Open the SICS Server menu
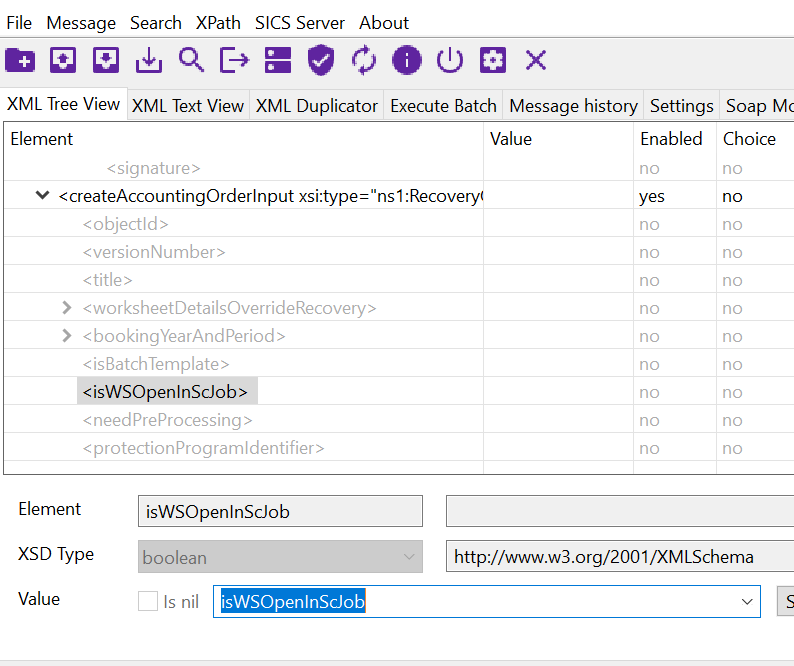This screenshot has width=794, height=666. [300, 22]
